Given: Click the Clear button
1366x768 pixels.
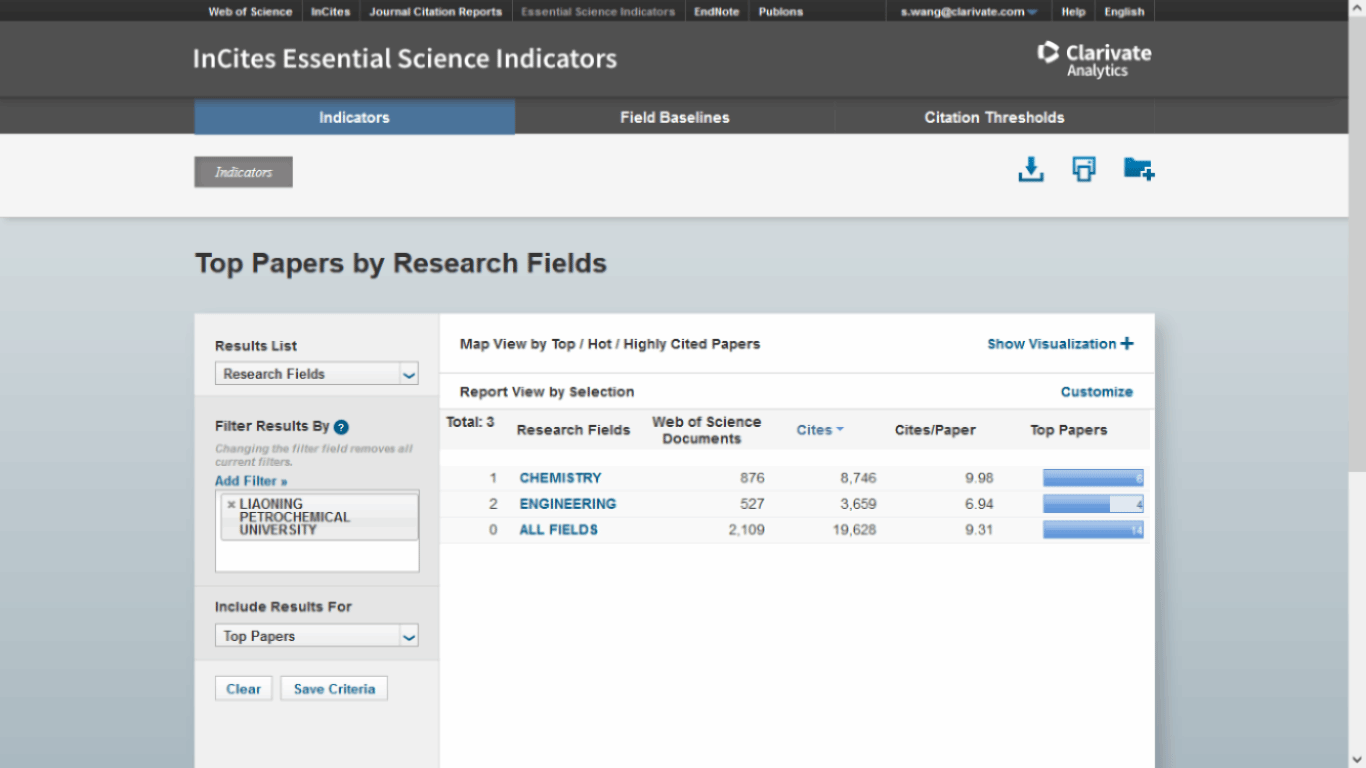Looking at the screenshot, I should (x=243, y=689).
